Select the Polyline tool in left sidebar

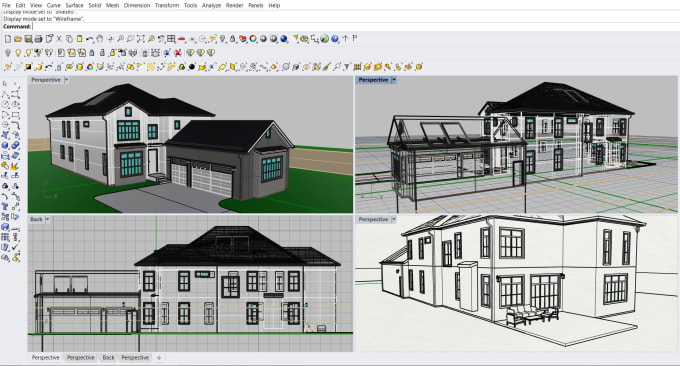(6, 94)
